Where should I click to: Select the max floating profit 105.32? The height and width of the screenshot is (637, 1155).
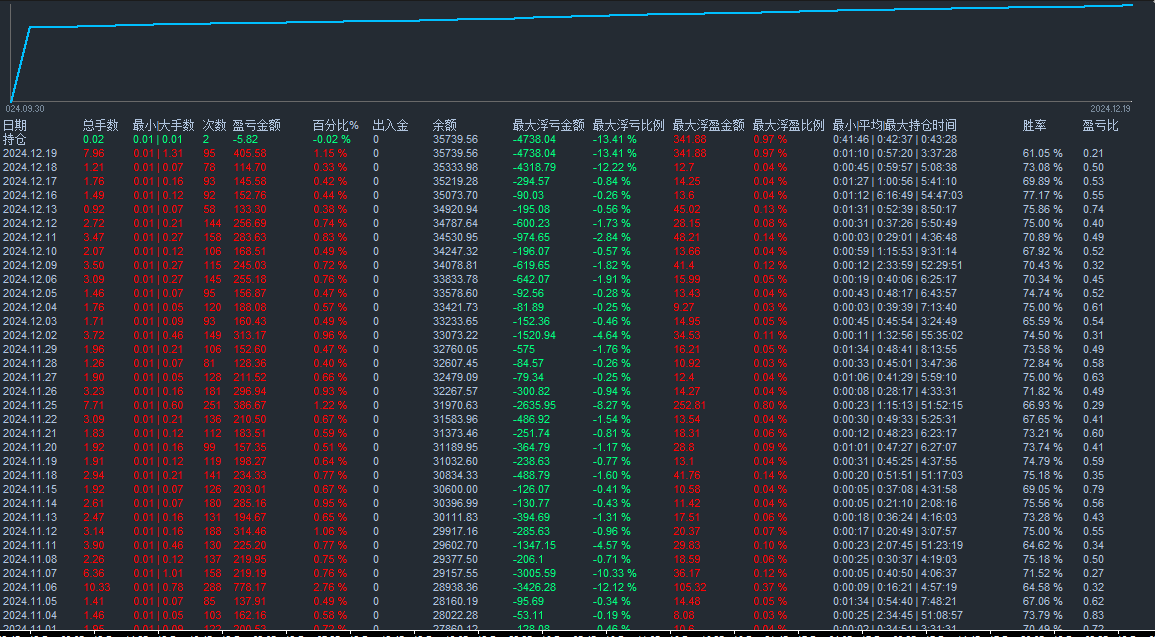tap(689, 587)
